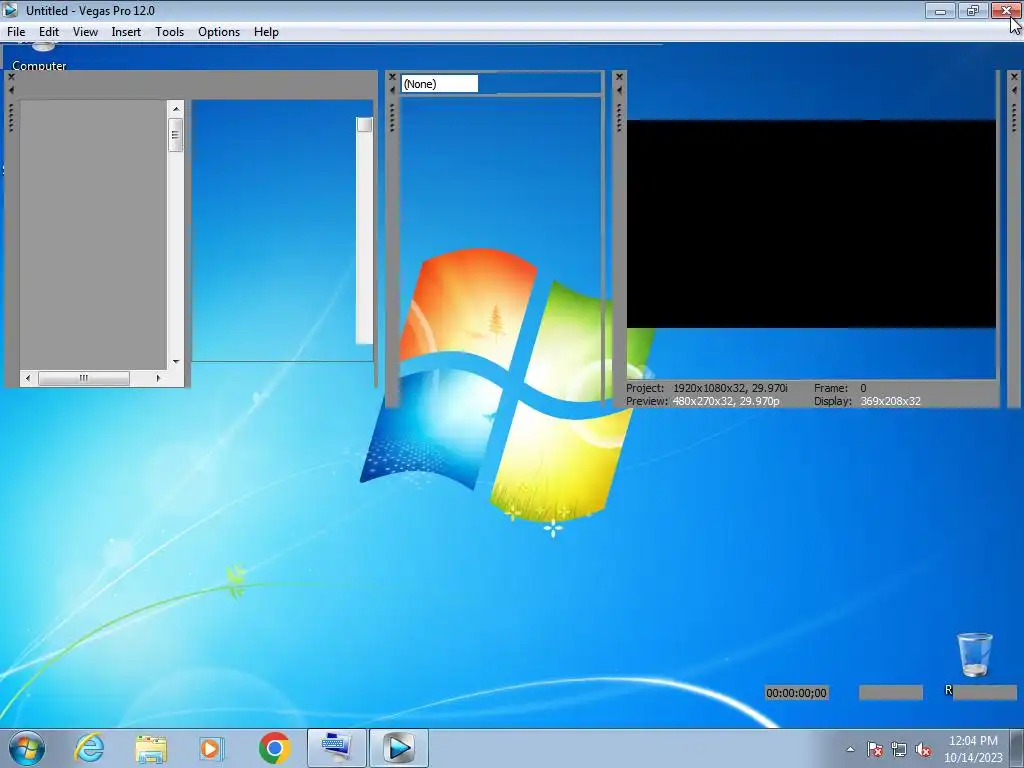Screen dimensions: 1024x768
Task: Restore down the Vegas Pro window
Action: pyautogui.click(x=972, y=11)
